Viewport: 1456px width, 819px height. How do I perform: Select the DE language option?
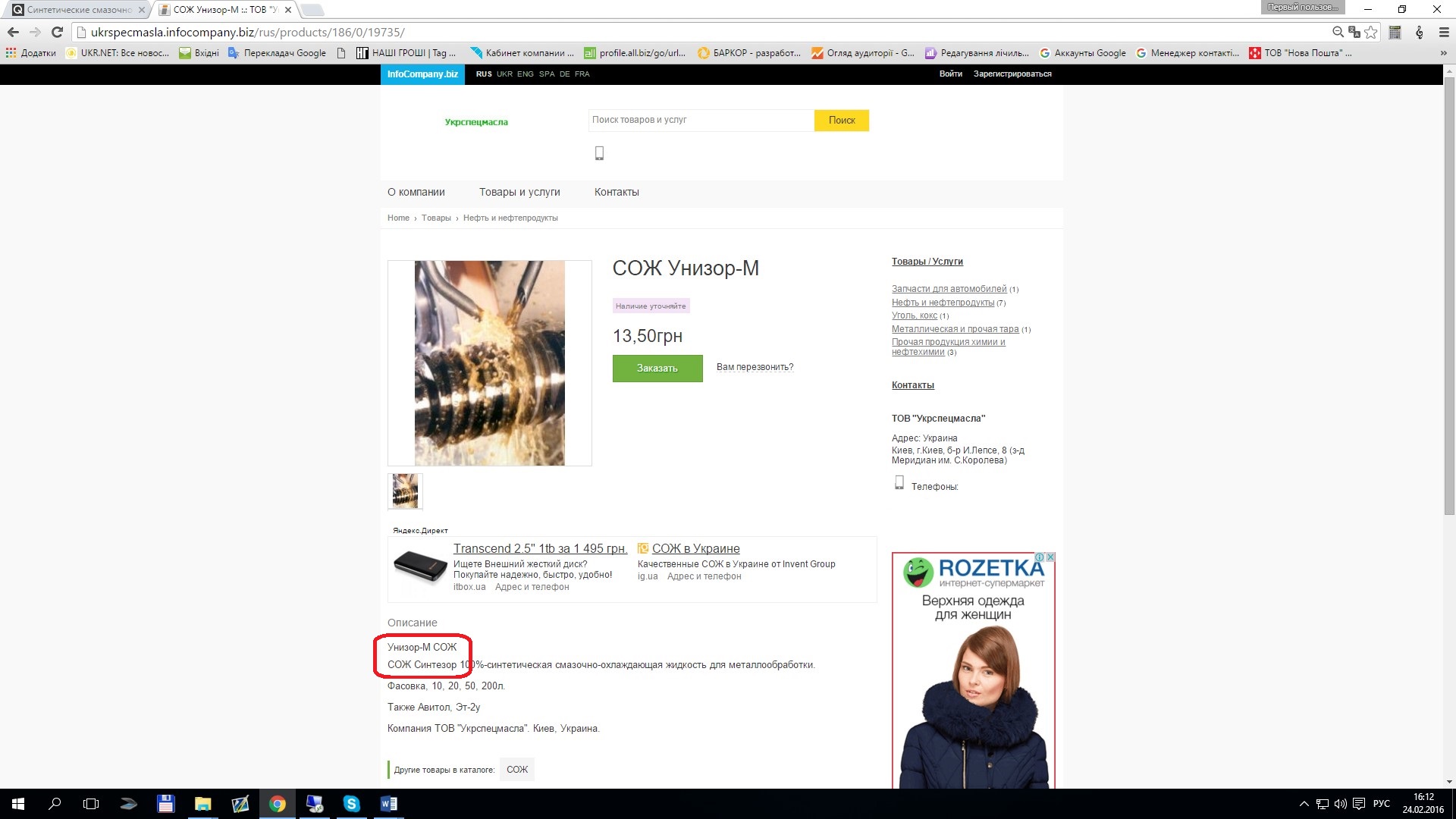coord(564,74)
